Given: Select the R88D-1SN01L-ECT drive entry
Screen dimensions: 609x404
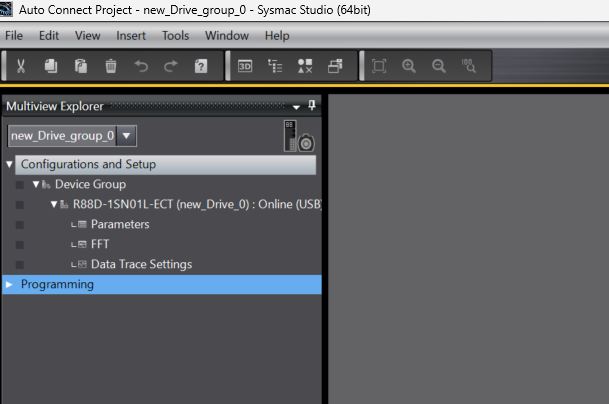Looking at the screenshot, I should tap(197, 204).
